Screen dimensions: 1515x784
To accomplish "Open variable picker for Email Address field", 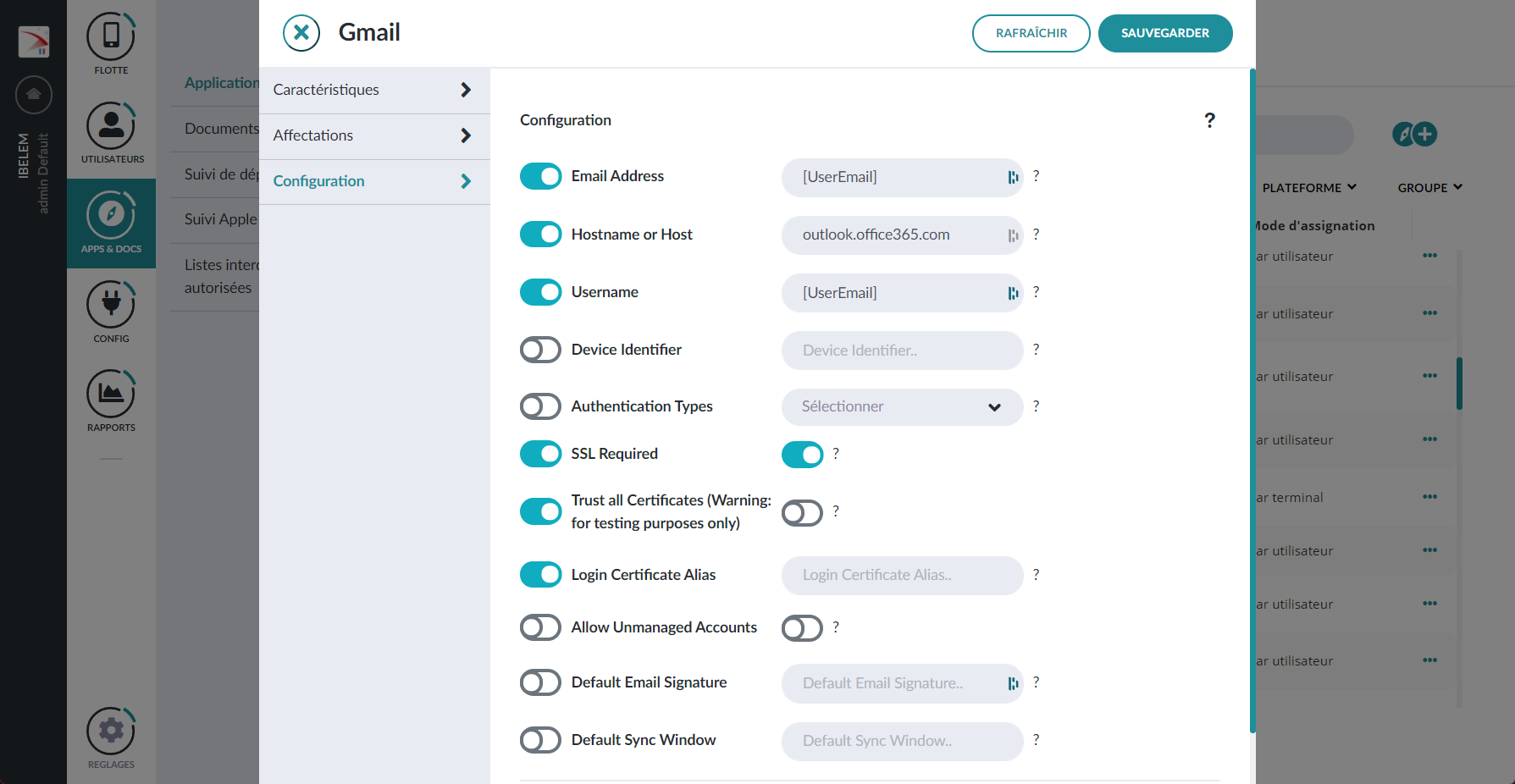I will [1013, 177].
